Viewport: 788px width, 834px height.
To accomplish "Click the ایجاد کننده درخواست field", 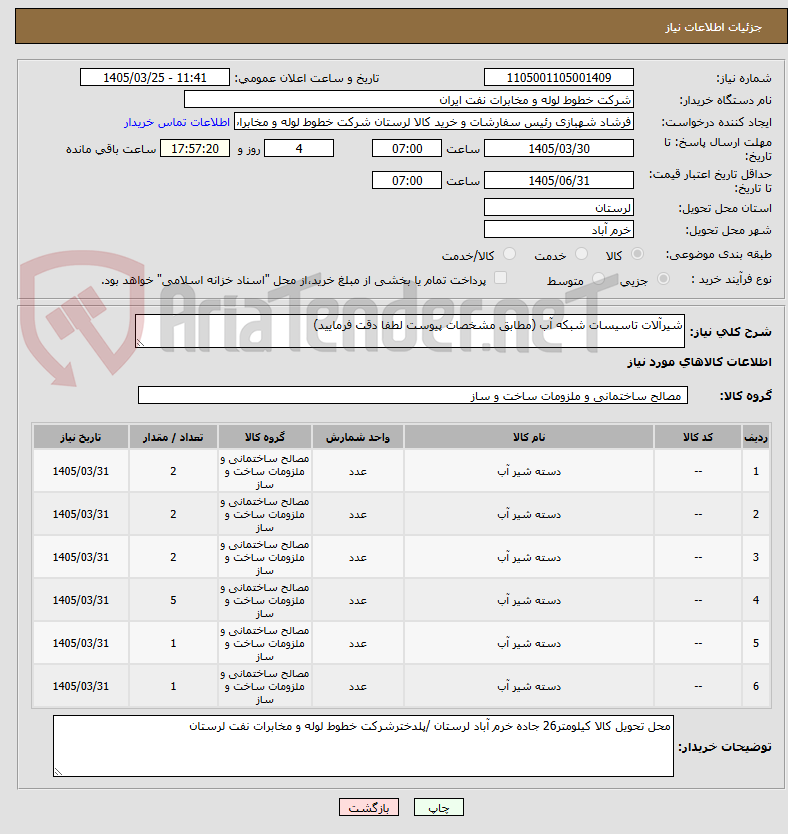I will [x=434, y=122].
